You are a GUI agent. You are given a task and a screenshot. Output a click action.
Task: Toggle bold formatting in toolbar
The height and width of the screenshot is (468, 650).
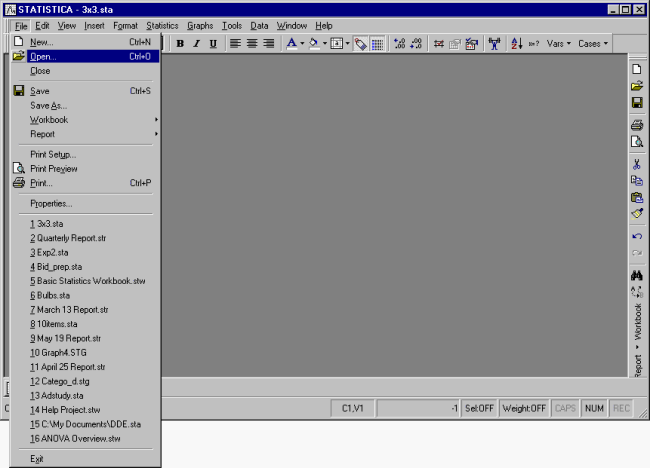(180, 44)
